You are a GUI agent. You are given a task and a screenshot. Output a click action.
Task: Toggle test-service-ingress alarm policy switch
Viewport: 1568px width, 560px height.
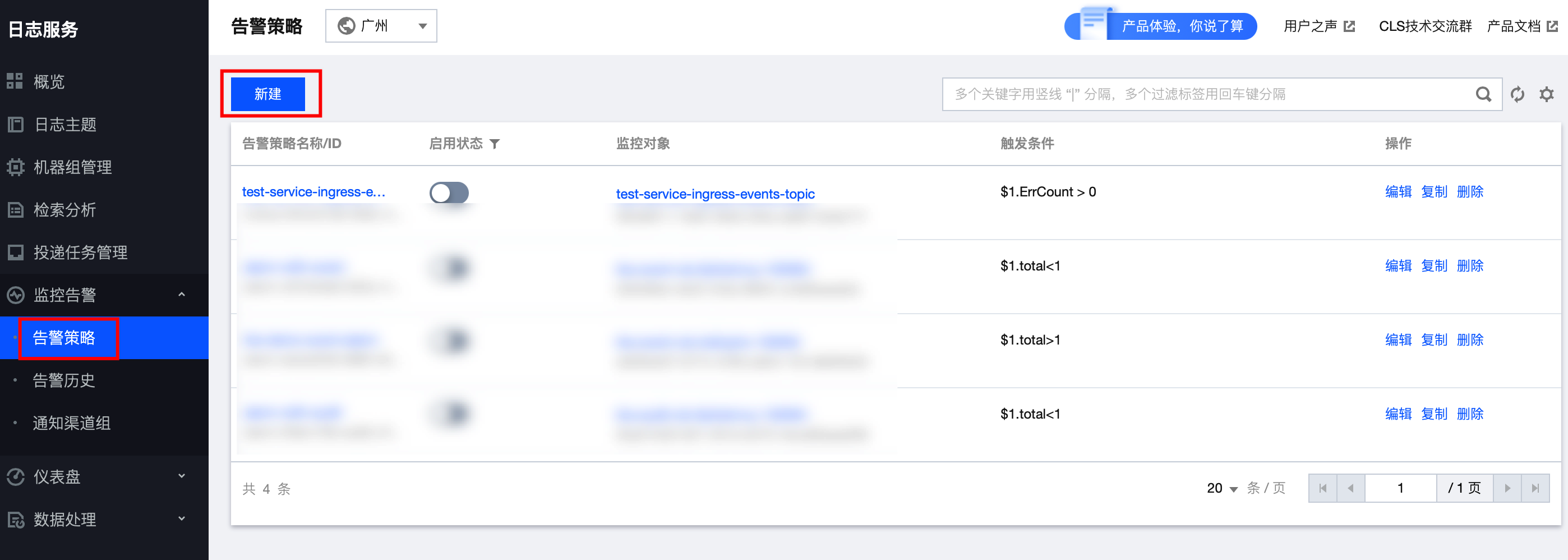[449, 192]
